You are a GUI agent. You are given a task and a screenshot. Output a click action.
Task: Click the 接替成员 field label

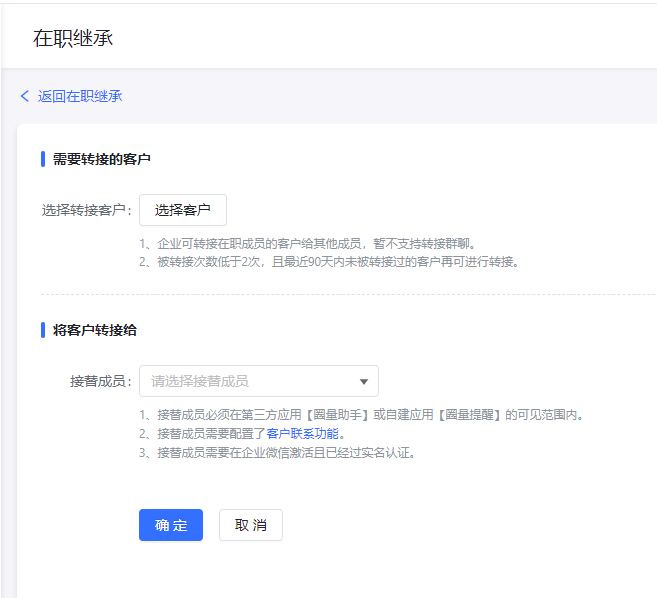point(100,381)
